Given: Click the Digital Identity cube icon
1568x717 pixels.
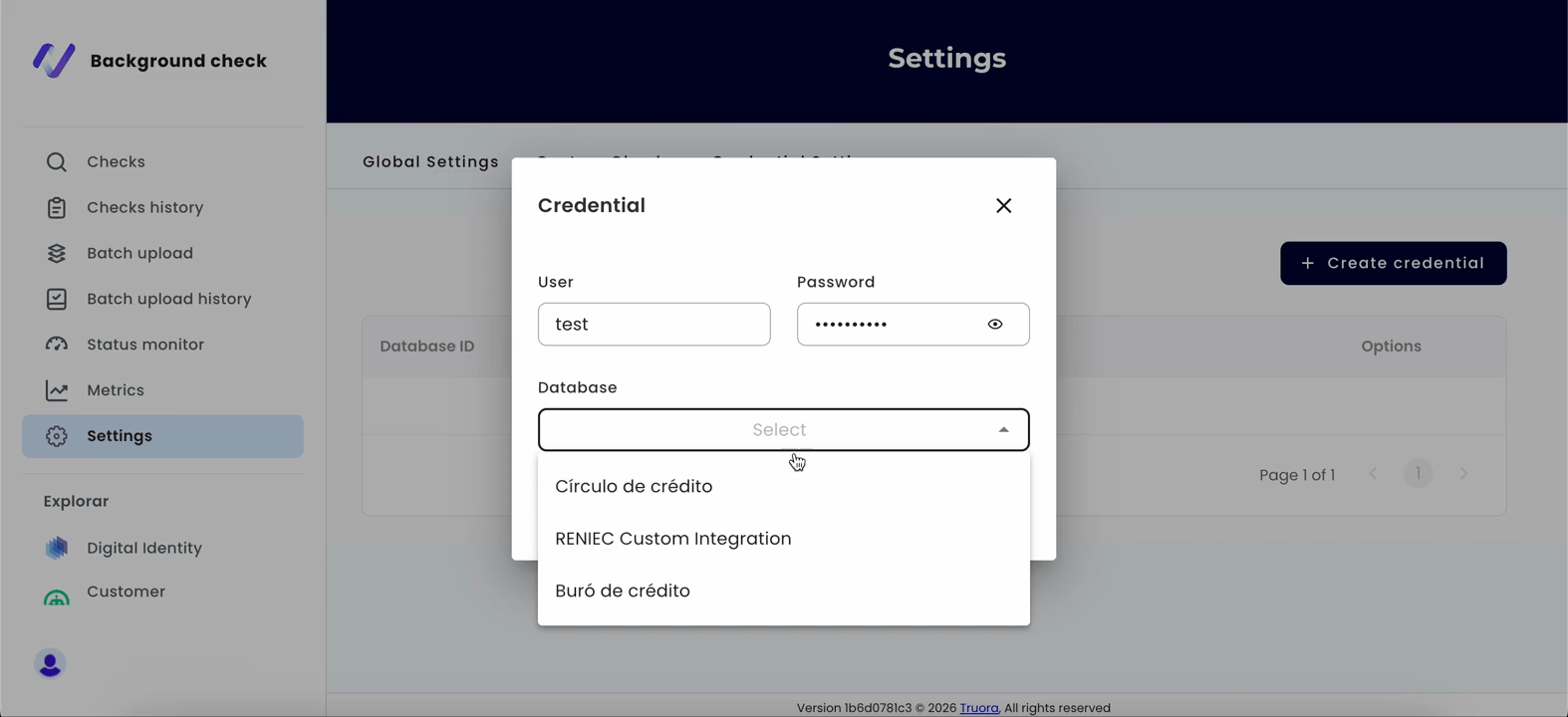Looking at the screenshot, I should tap(57, 548).
